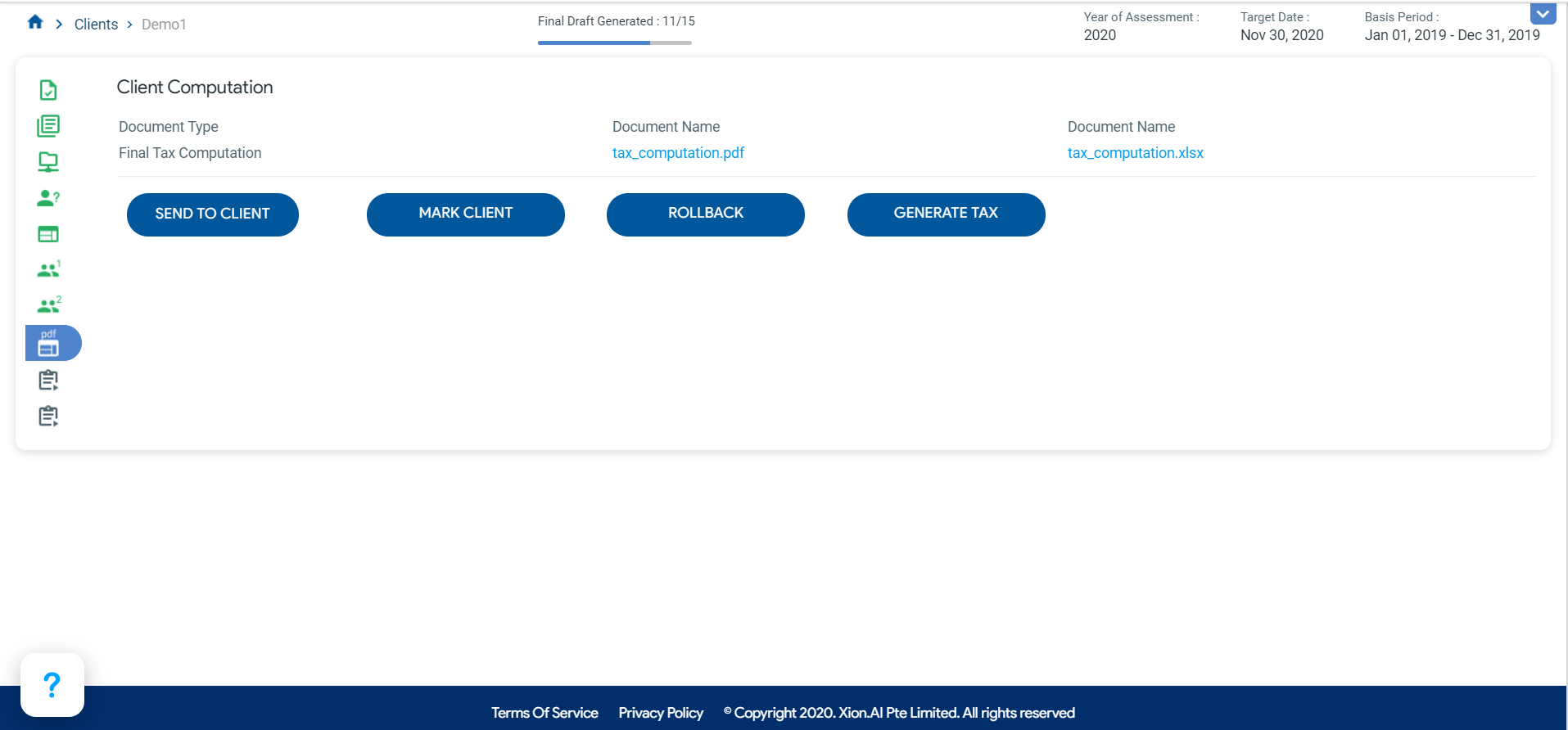
Task: Hit the ROLLBACK button
Action: coord(705,214)
